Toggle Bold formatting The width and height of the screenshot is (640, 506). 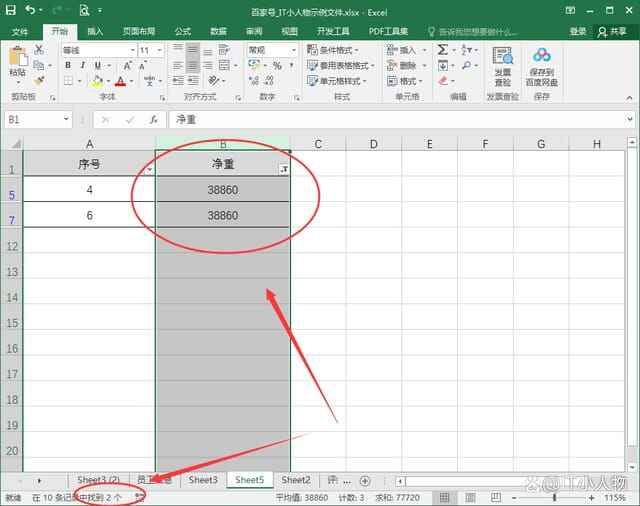[68, 65]
